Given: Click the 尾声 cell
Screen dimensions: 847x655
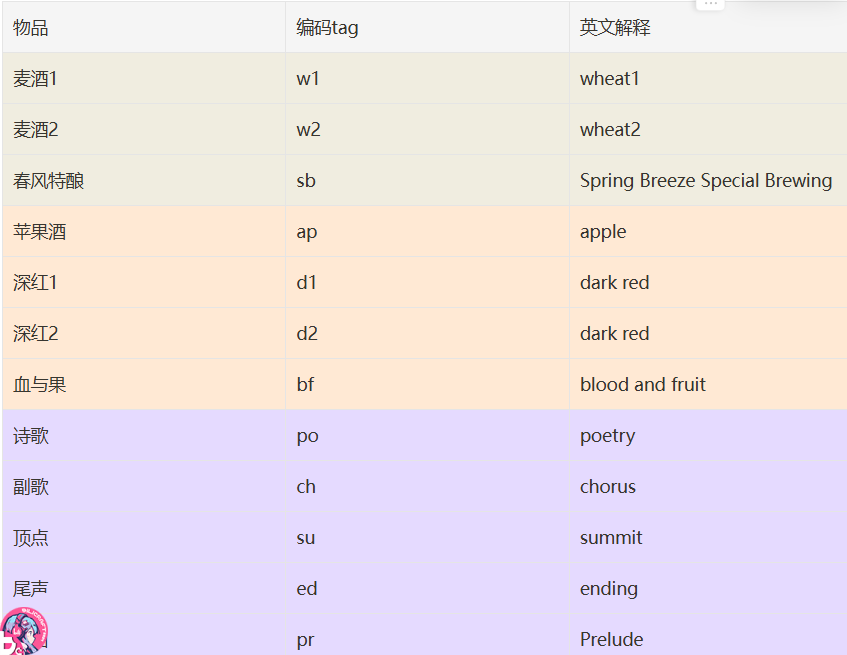Looking at the screenshot, I should 31,589.
